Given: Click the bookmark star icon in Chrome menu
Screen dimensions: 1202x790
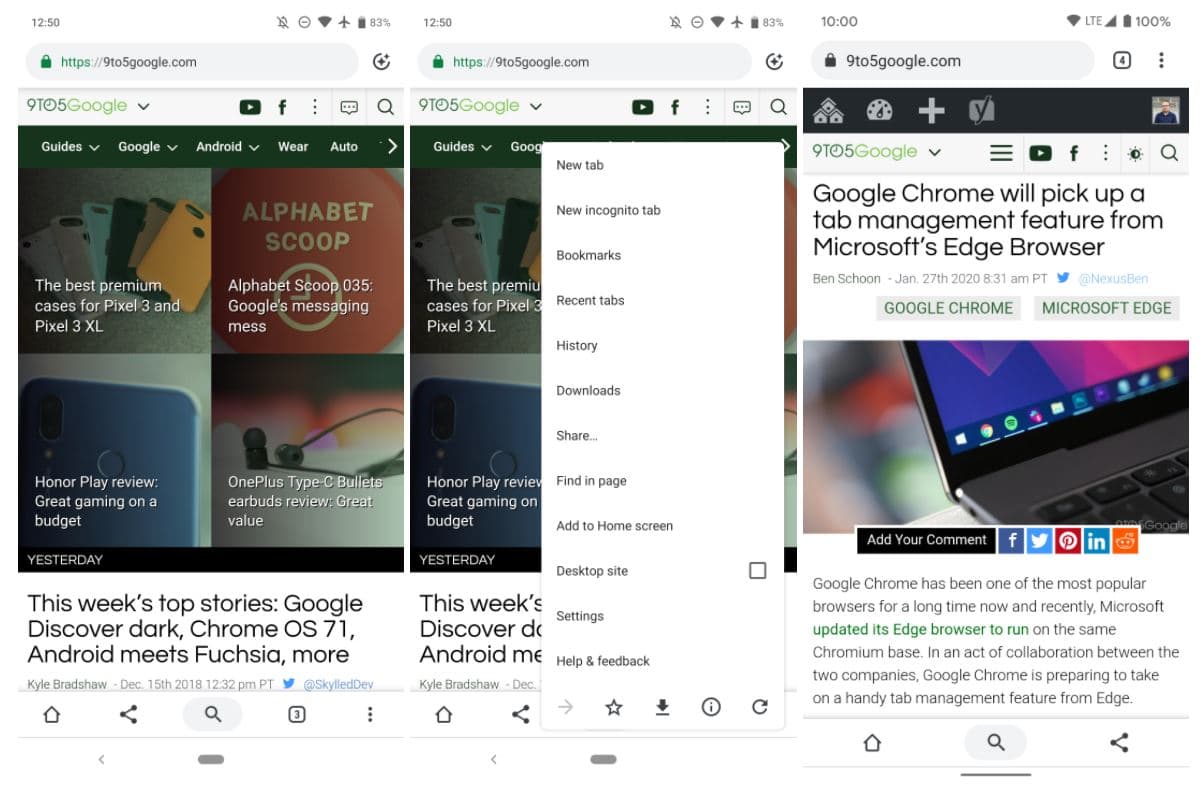Looking at the screenshot, I should [614, 708].
